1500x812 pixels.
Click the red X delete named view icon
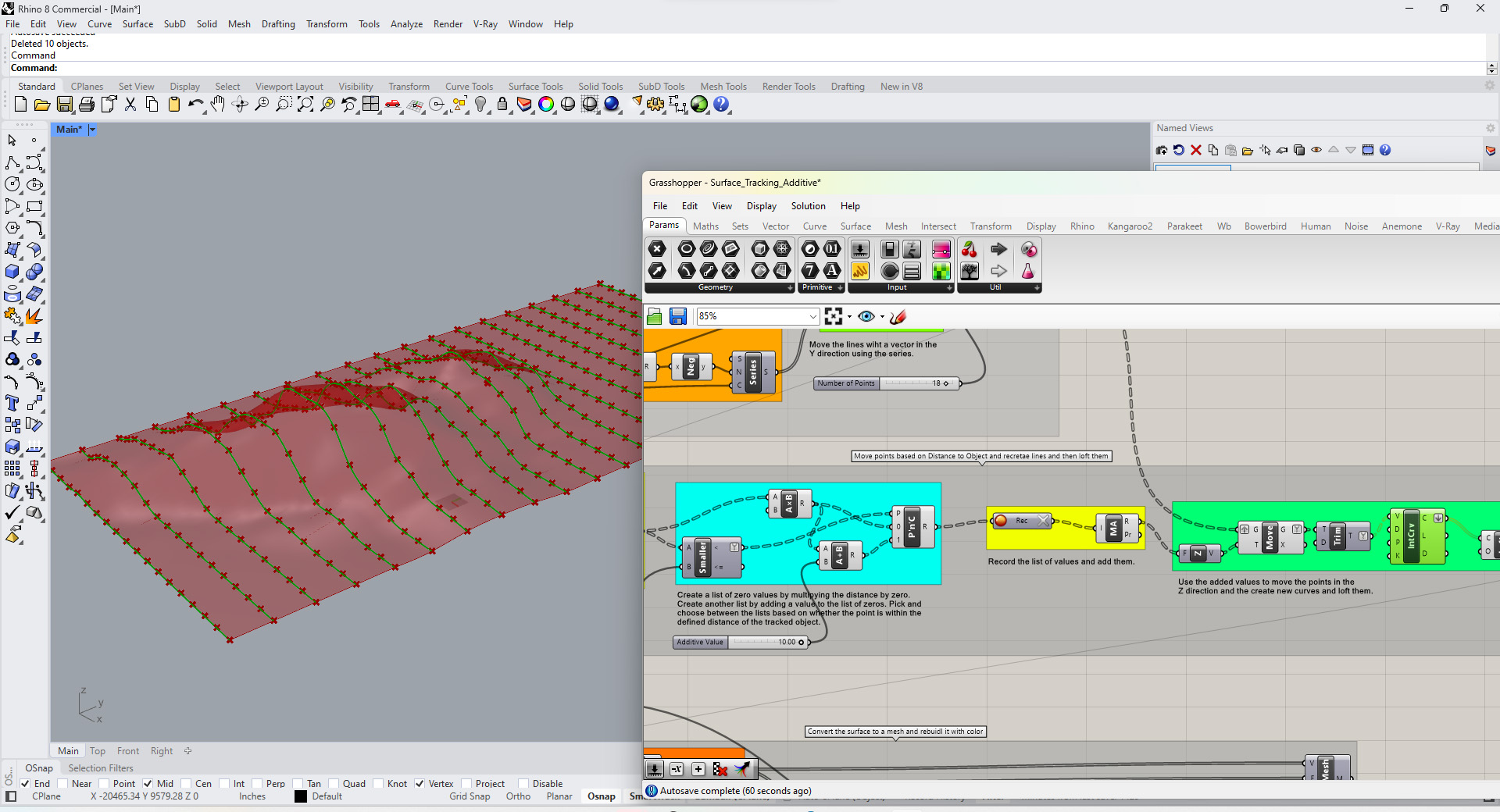point(1195,150)
